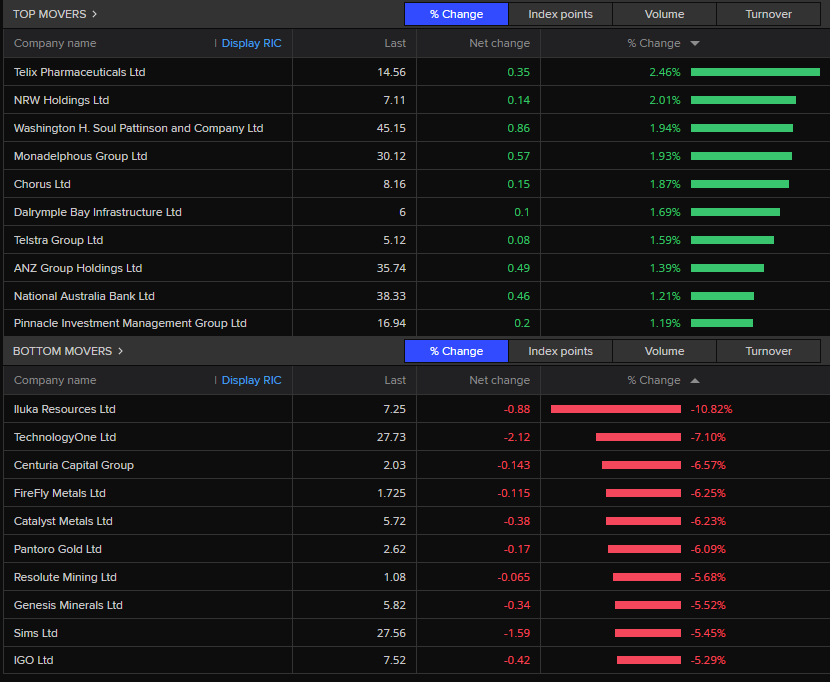Select Washington H. Soul Pattinson and Company Ltd
The height and width of the screenshot is (682, 830).
click(x=138, y=128)
